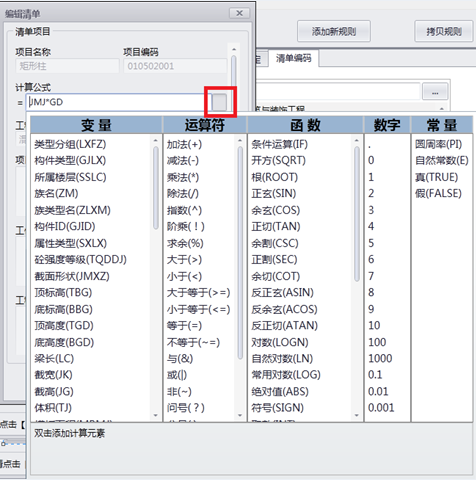Viewport: 476px width, 480px height.
Task: Select variable 截高(JG)
Action: (54, 392)
